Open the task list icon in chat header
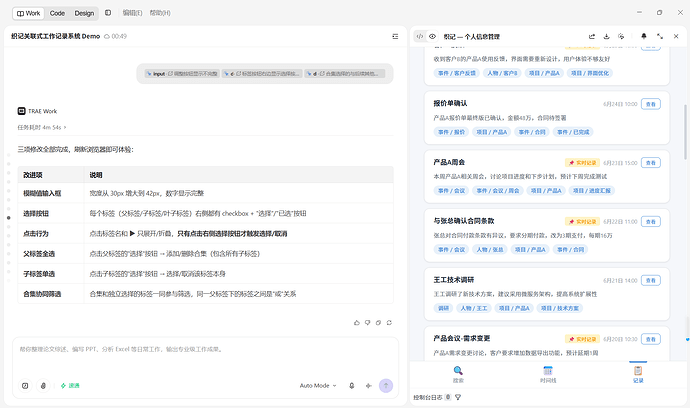The width and height of the screenshot is (690, 408). (395, 37)
